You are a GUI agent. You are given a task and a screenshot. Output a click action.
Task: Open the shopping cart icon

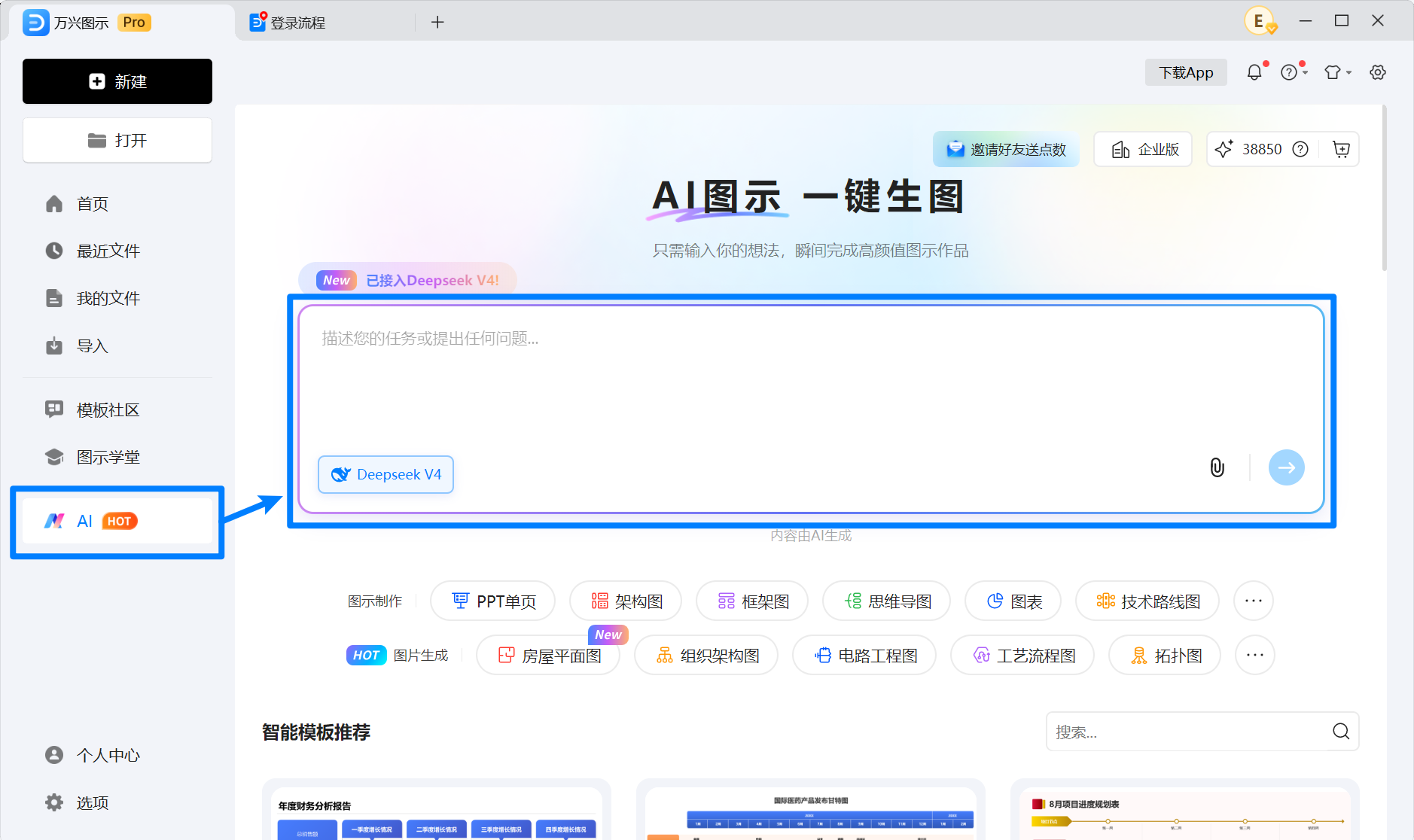point(1341,149)
